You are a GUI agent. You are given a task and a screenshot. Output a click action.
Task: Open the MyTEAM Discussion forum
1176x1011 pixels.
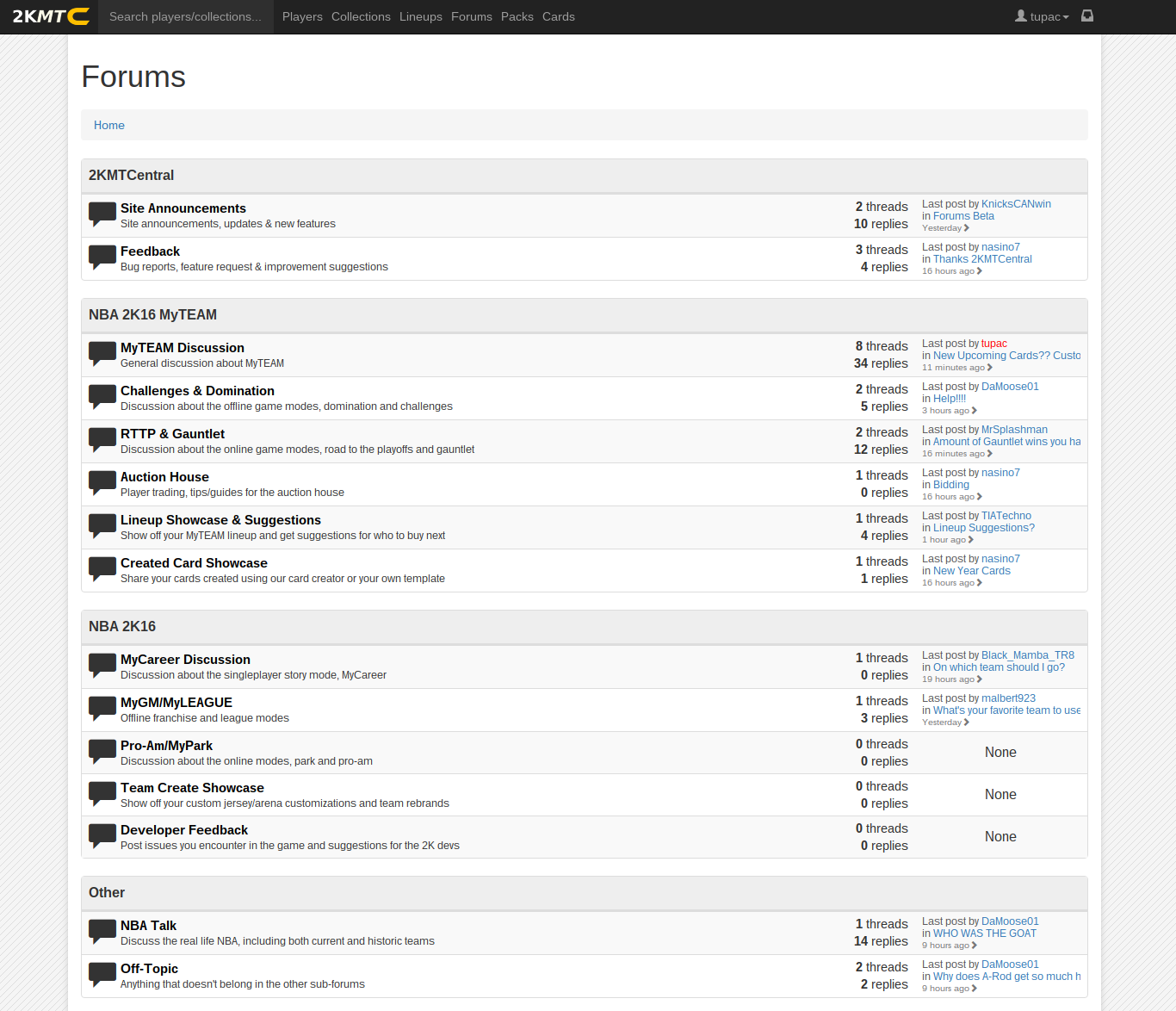(183, 348)
